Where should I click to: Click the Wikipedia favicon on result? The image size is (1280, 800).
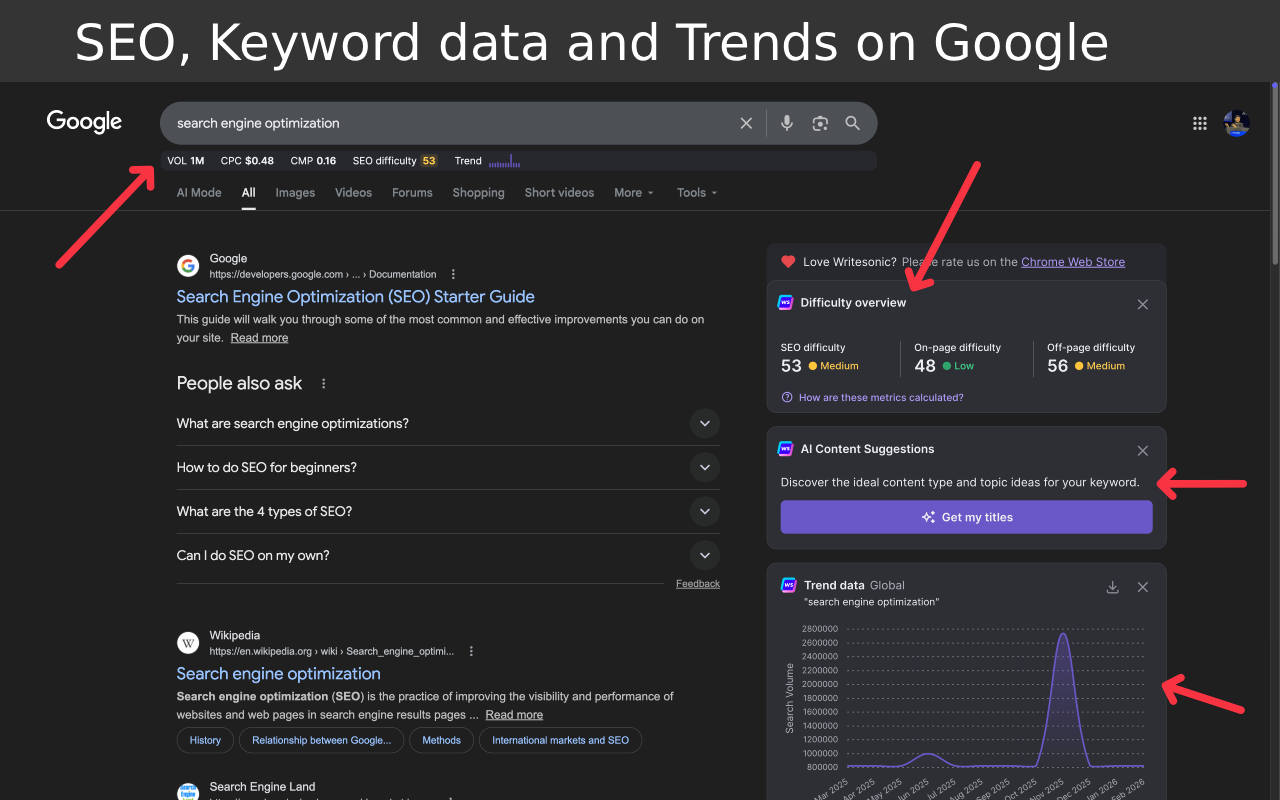(x=188, y=642)
